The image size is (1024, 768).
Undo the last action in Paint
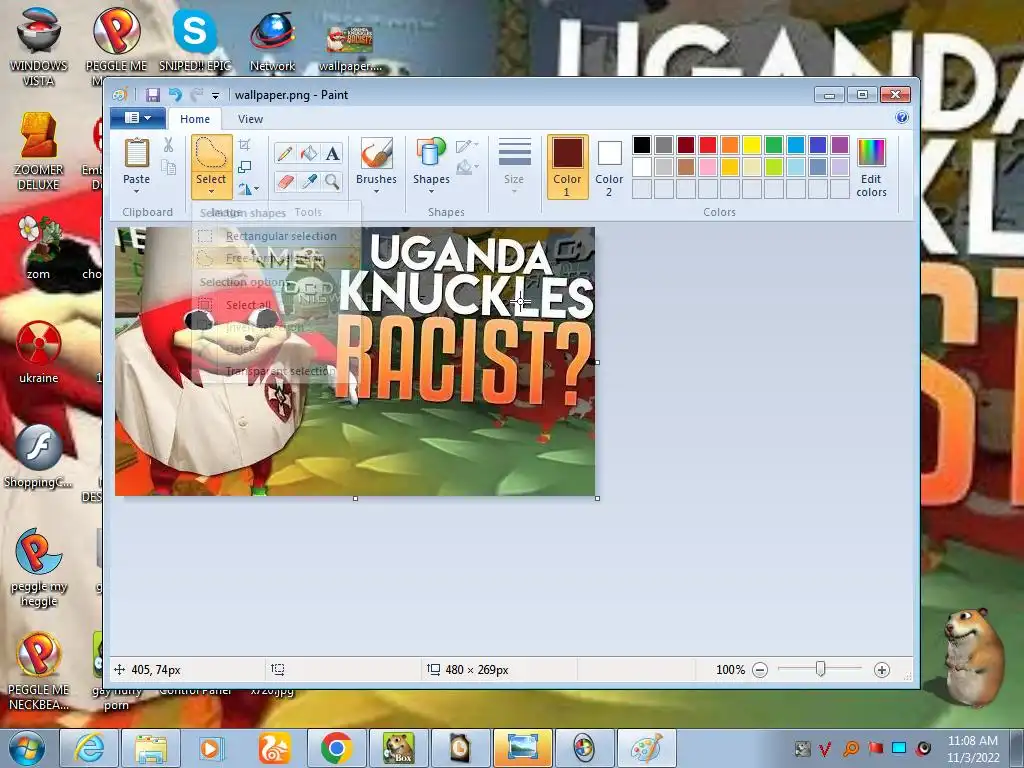[174, 95]
